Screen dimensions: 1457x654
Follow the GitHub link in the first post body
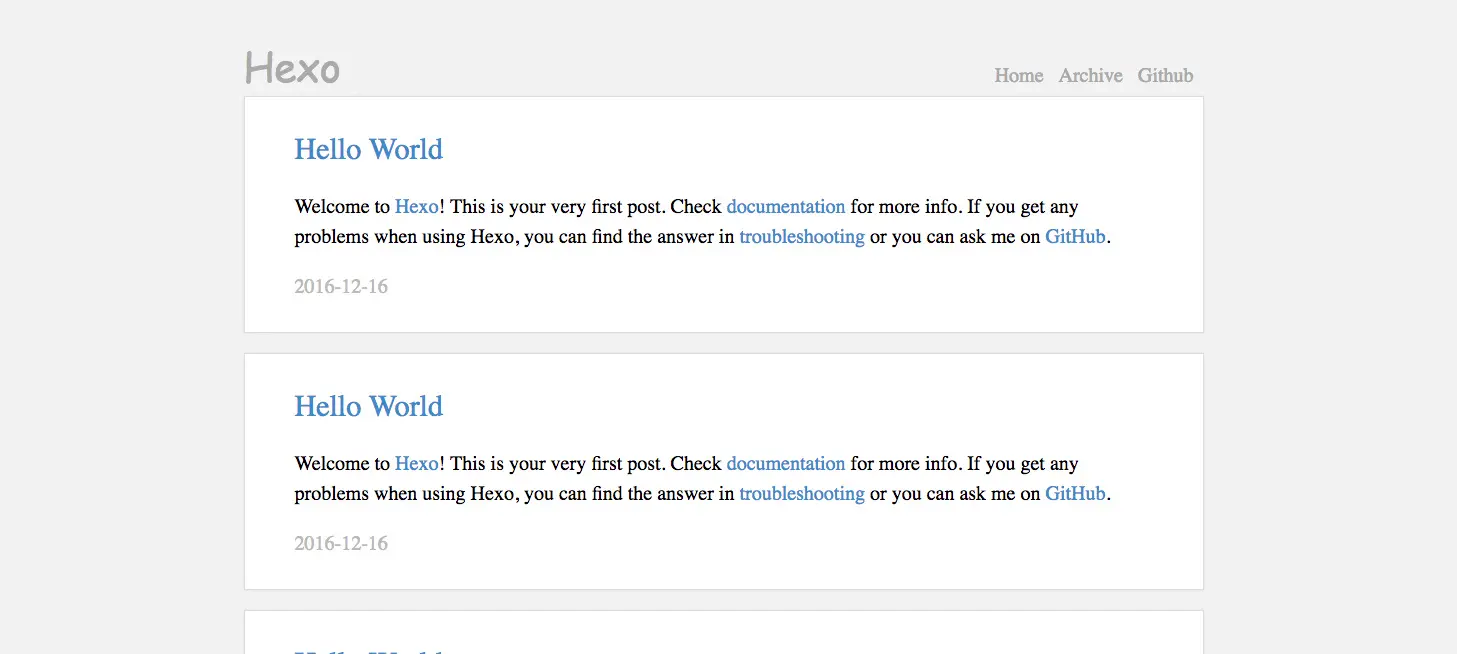pyautogui.click(x=1075, y=237)
